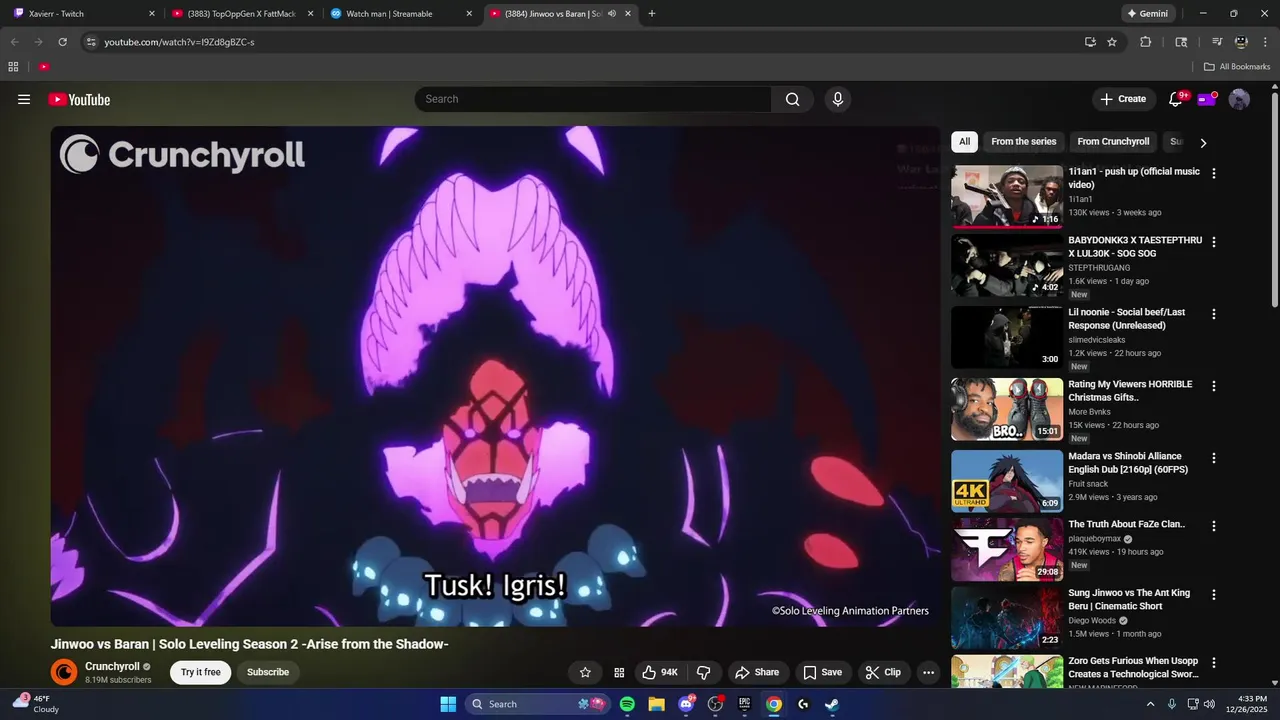The height and width of the screenshot is (720, 1280).
Task: Open options for 'Madara vs Shinobi Alliance' video
Action: (1214, 458)
